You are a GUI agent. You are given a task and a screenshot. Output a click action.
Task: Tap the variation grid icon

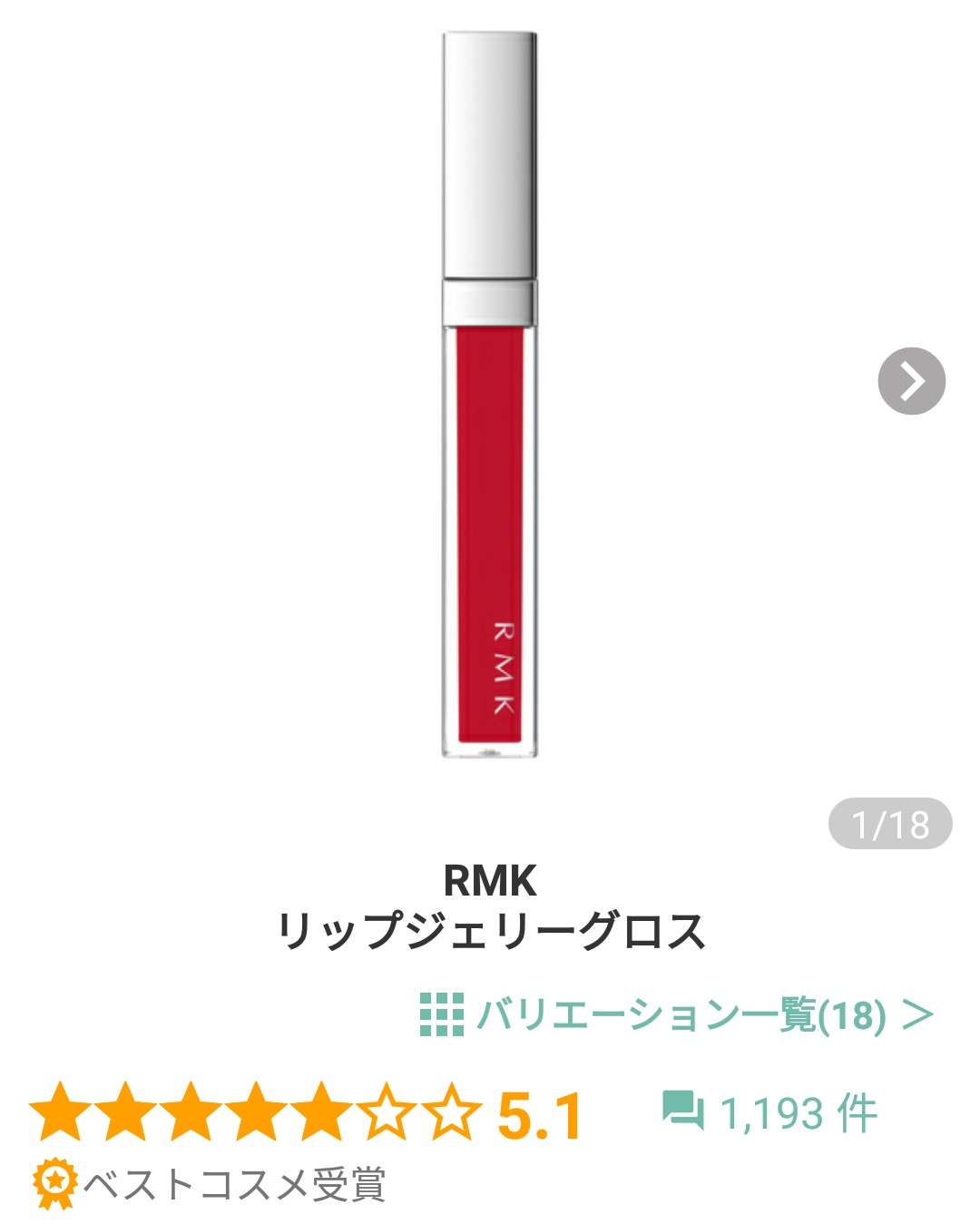pyautogui.click(x=442, y=1014)
